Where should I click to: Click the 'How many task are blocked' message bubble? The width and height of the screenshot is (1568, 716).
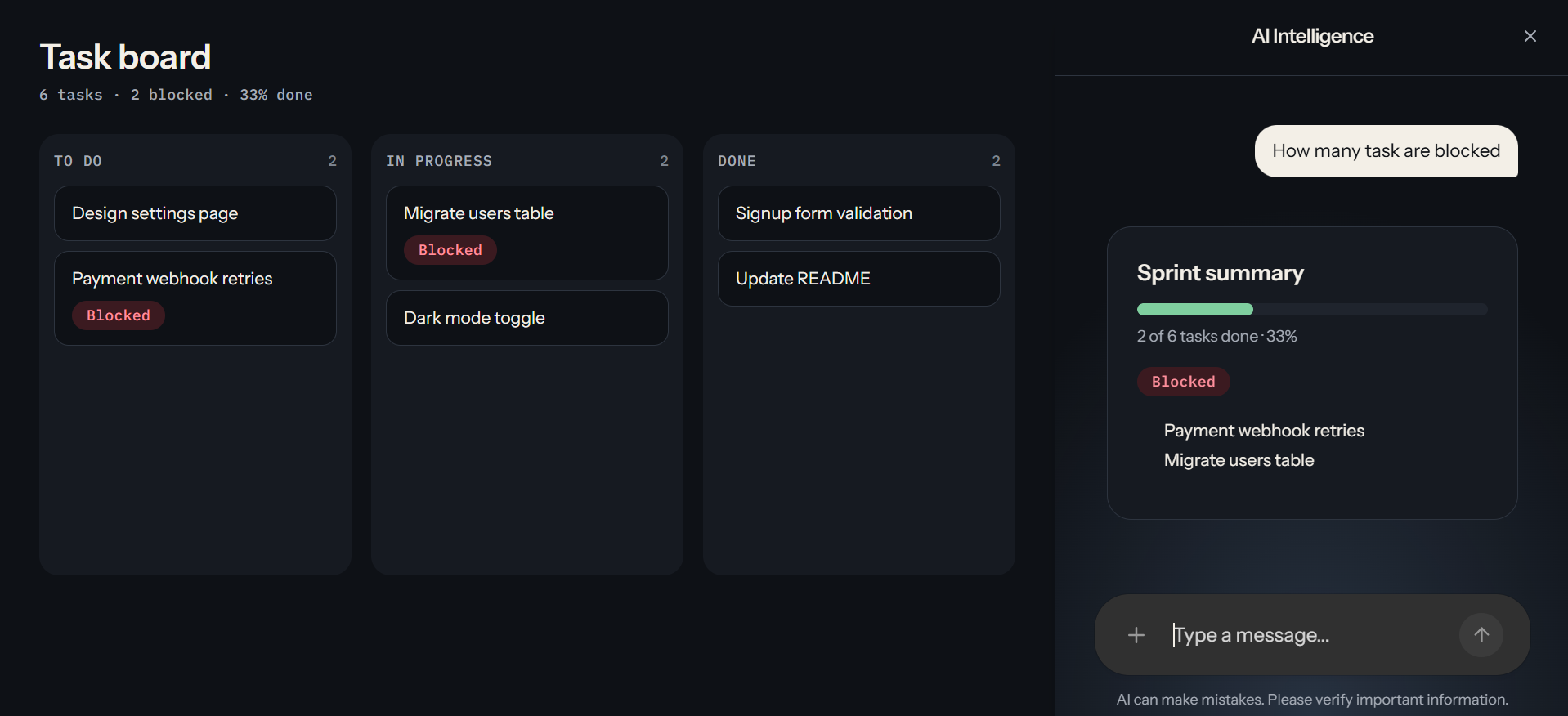[1387, 151]
